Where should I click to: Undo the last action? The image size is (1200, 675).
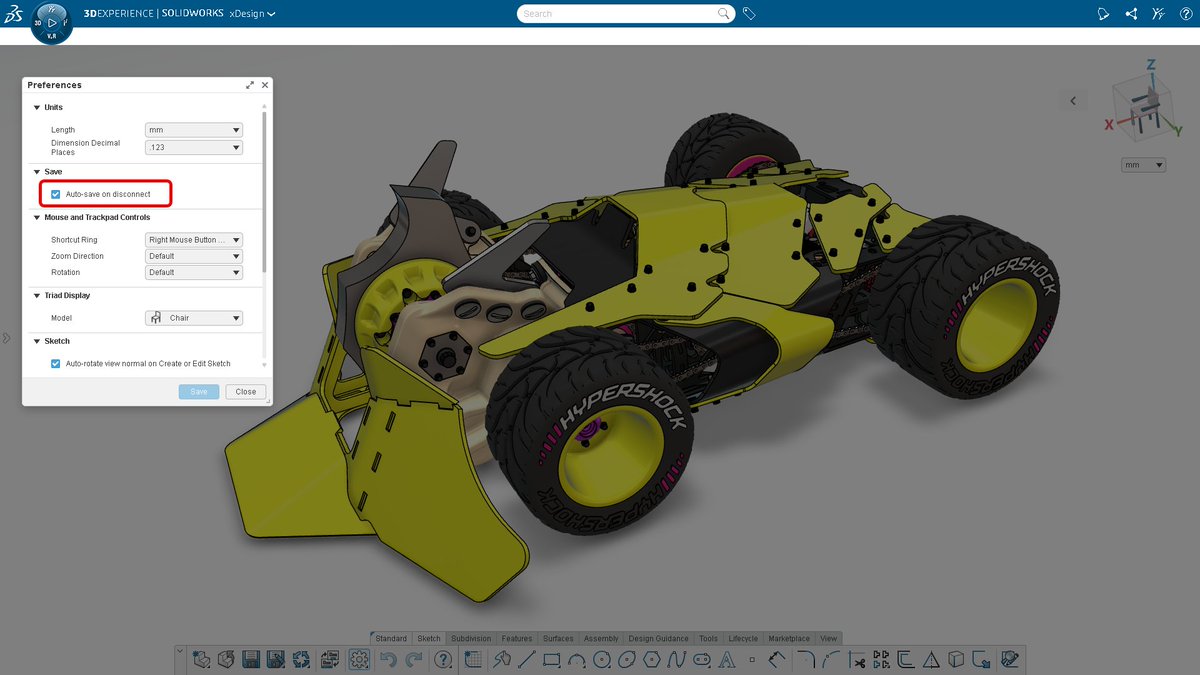pyautogui.click(x=389, y=659)
